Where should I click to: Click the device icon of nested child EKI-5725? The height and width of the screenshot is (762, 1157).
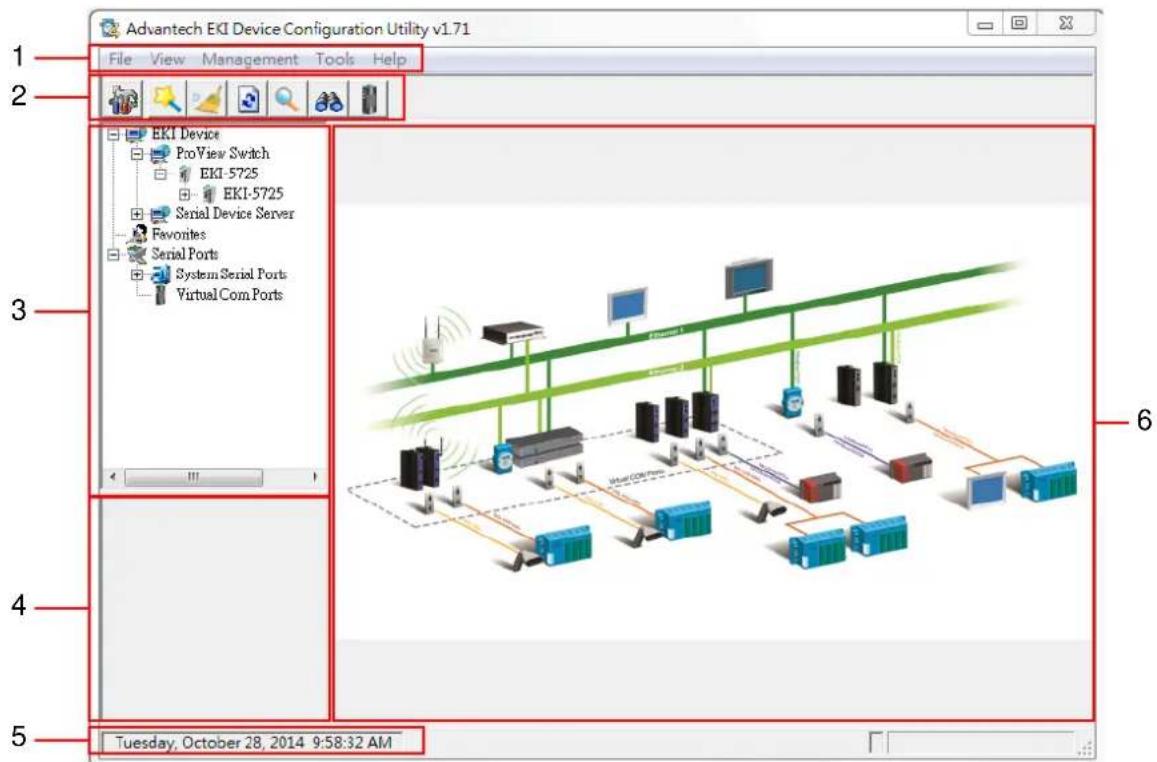coord(209,194)
